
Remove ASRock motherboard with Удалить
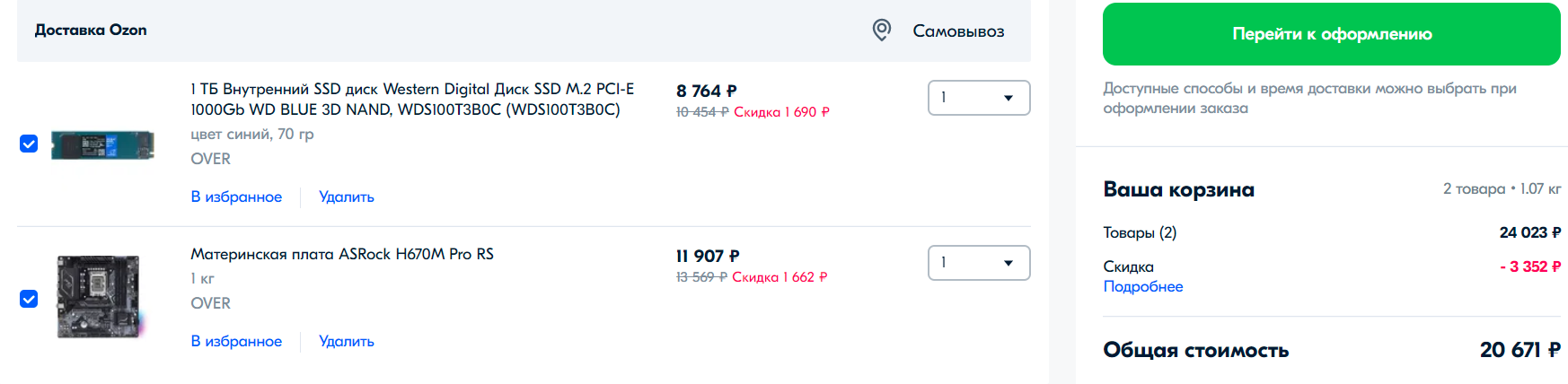[347, 341]
